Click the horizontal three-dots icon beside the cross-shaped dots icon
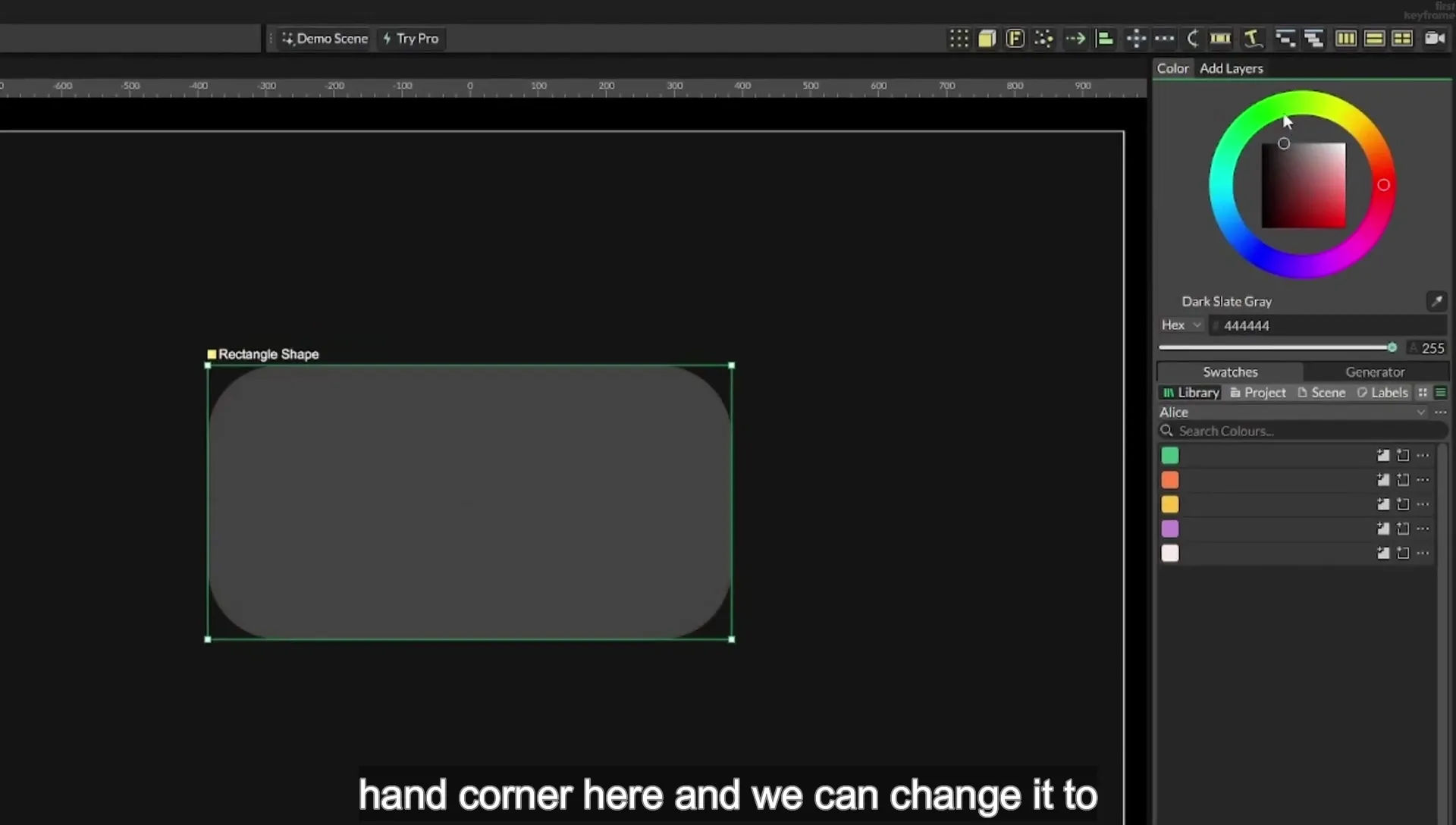1456x825 pixels. (1164, 39)
